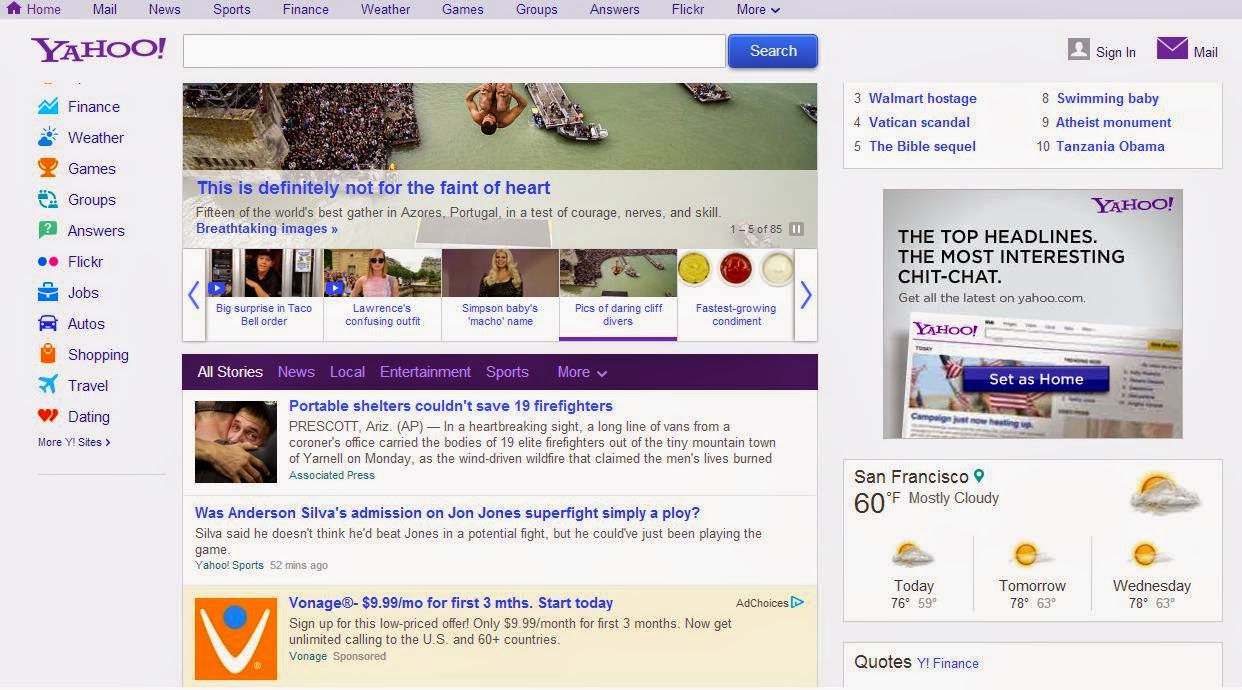The width and height of the screenshot is (1242, 690).
Task: Expand the More dropdown in stories tab bar
Action: 582,372
